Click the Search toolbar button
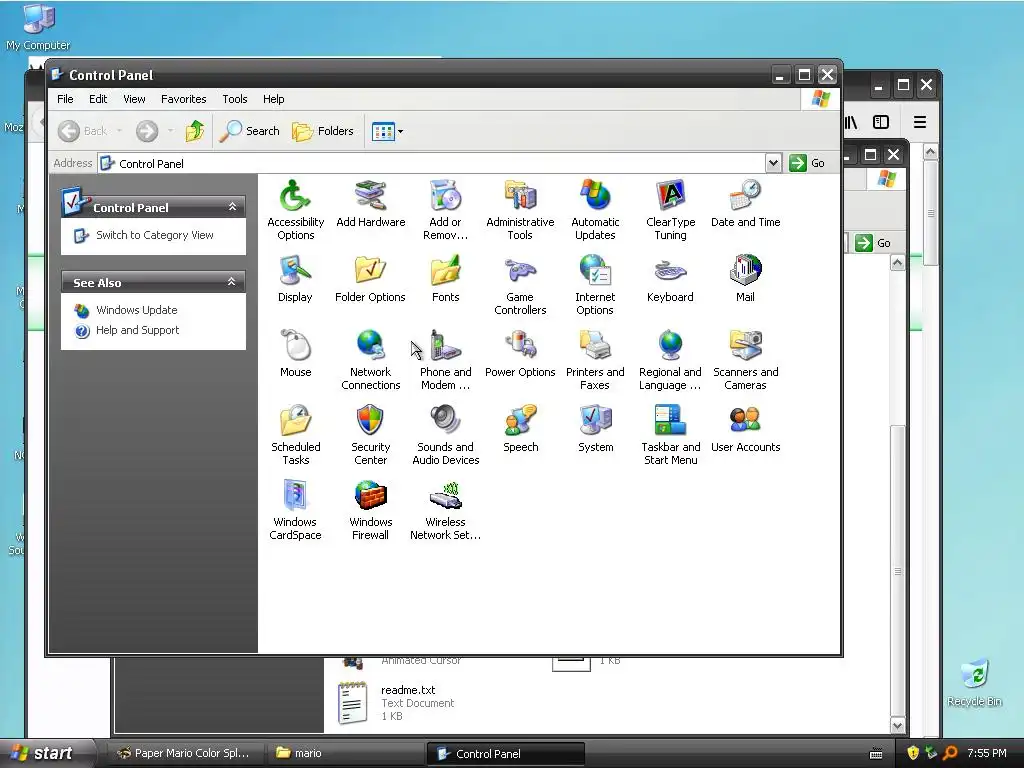 tap(249, 131)
